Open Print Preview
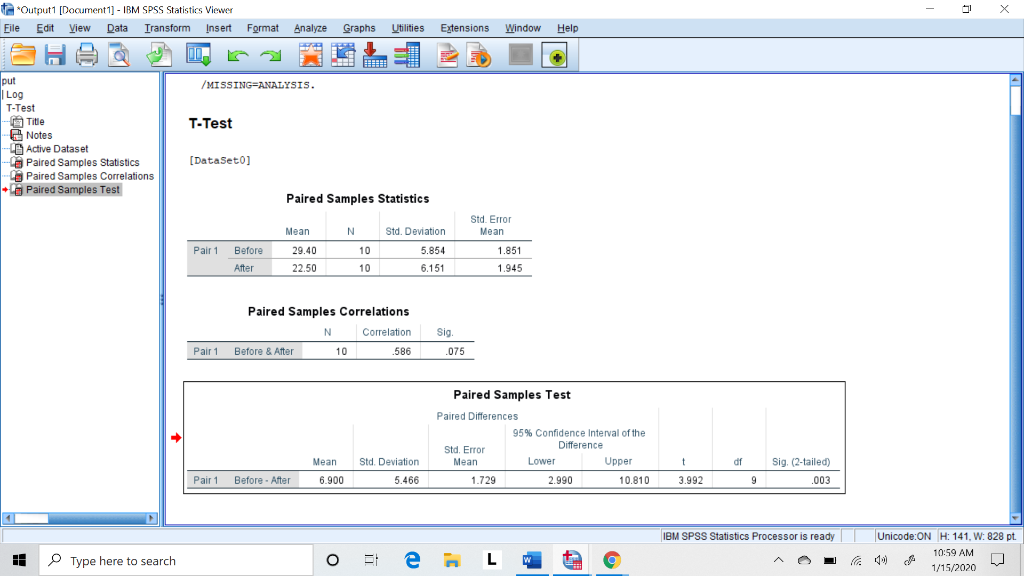1024x576 pixels. 119,55
